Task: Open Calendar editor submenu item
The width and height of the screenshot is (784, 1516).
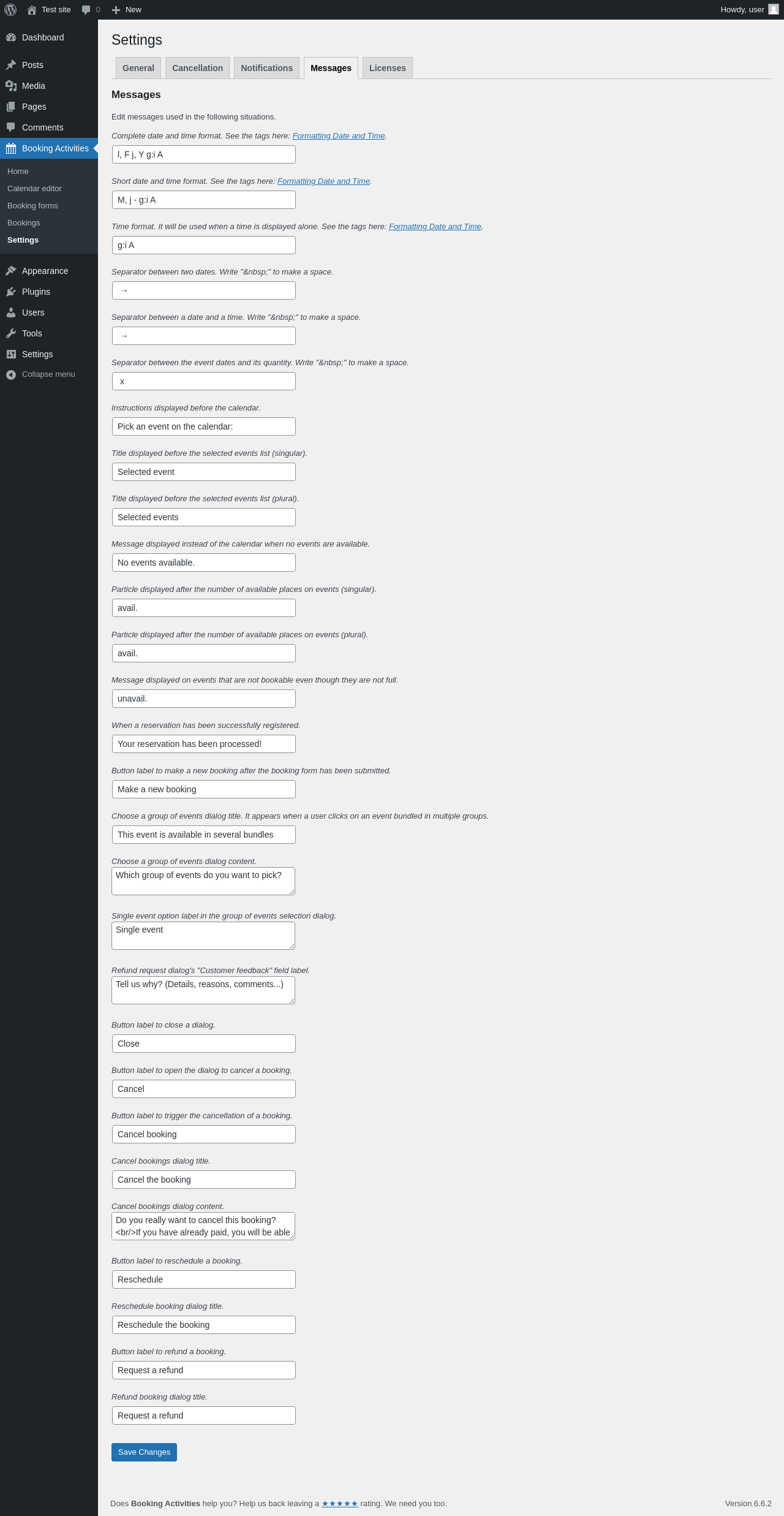Action: 34,189
